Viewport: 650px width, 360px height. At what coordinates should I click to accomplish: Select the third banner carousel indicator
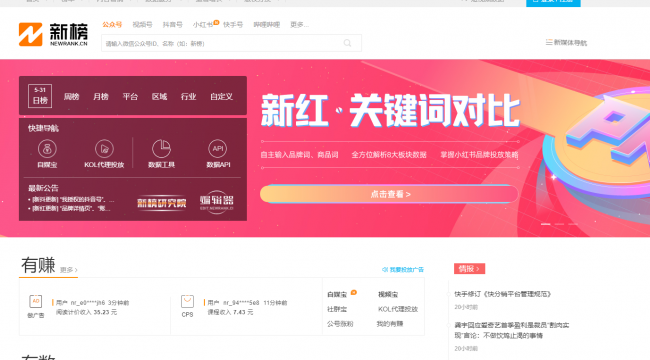point(573,224)
